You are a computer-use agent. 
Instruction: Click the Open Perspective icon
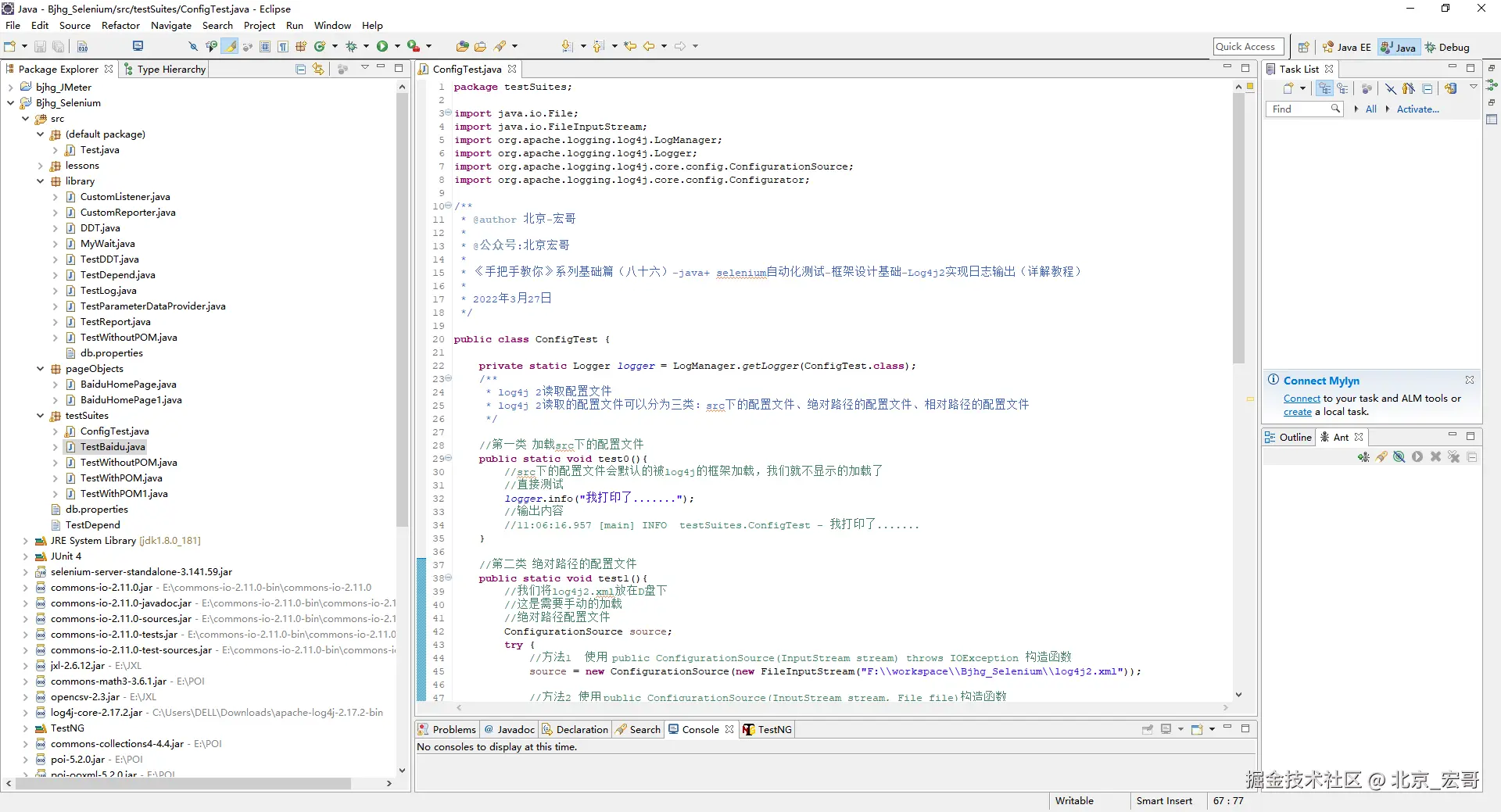click(1303, 47)
